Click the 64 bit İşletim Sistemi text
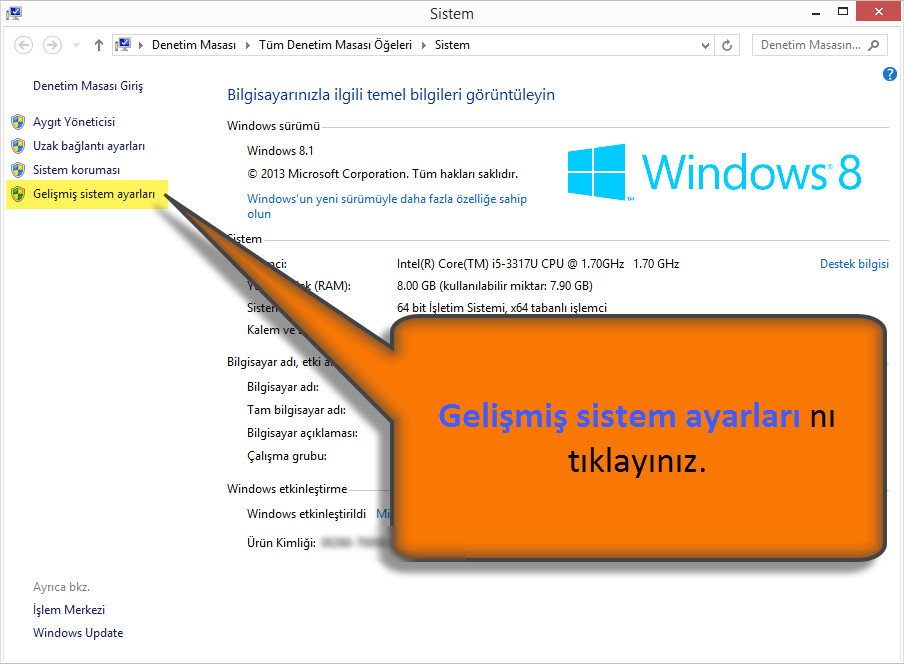 click(x=502, y=308)
